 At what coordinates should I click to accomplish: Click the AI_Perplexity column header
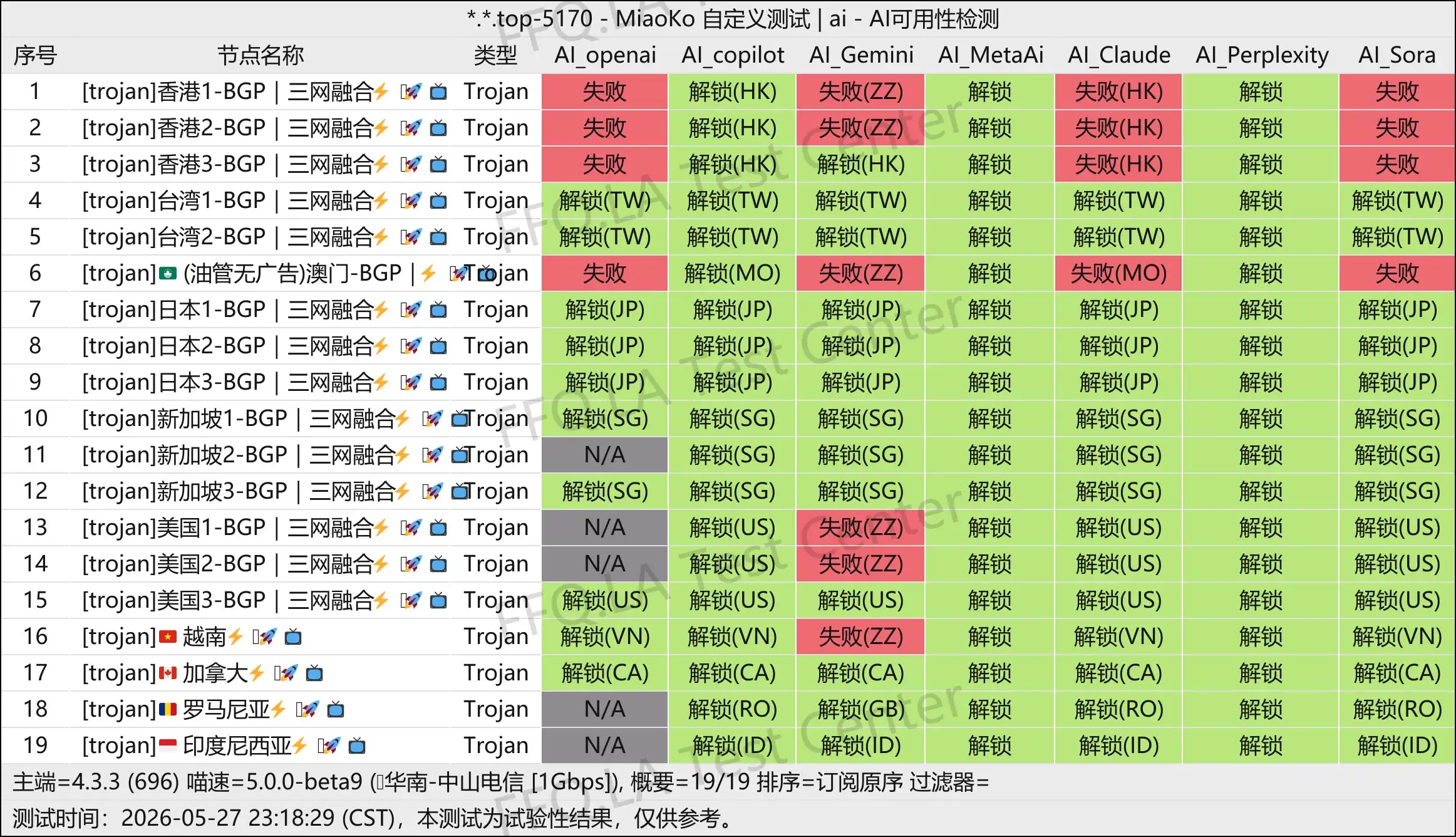click(1261, 56)
